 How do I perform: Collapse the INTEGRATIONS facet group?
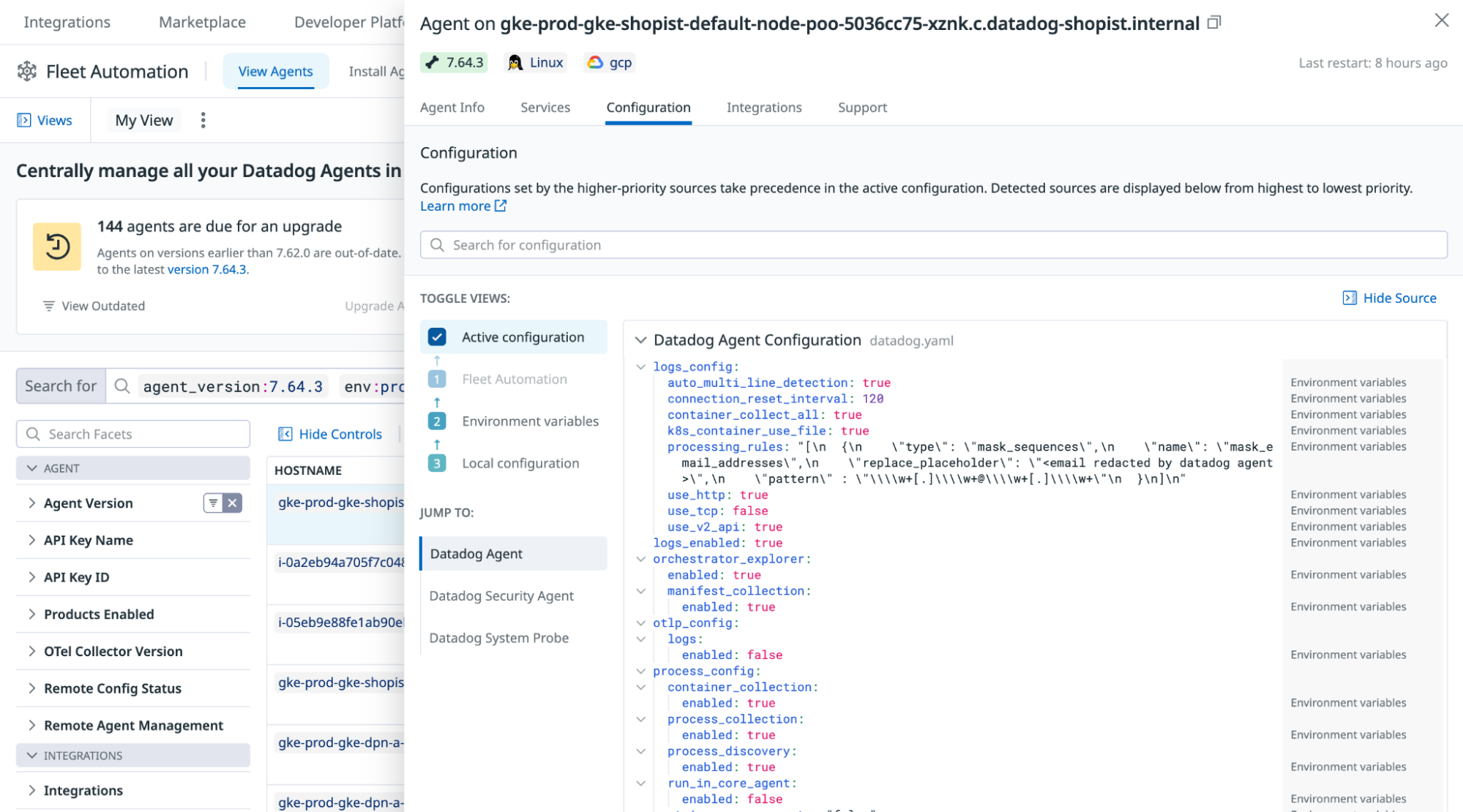(133, 756)
